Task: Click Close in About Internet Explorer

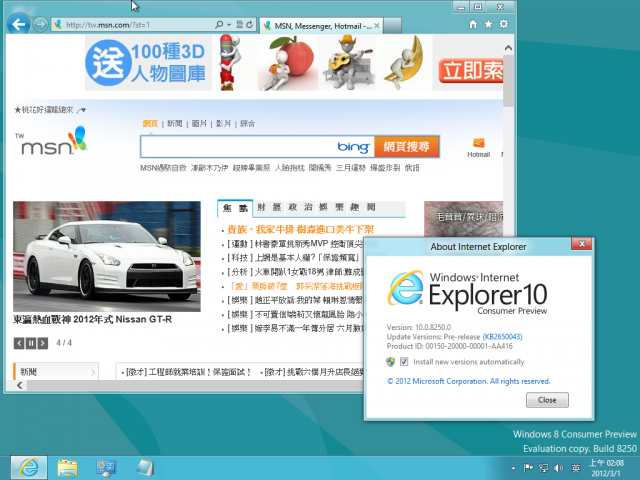Action: click(547, 400)
